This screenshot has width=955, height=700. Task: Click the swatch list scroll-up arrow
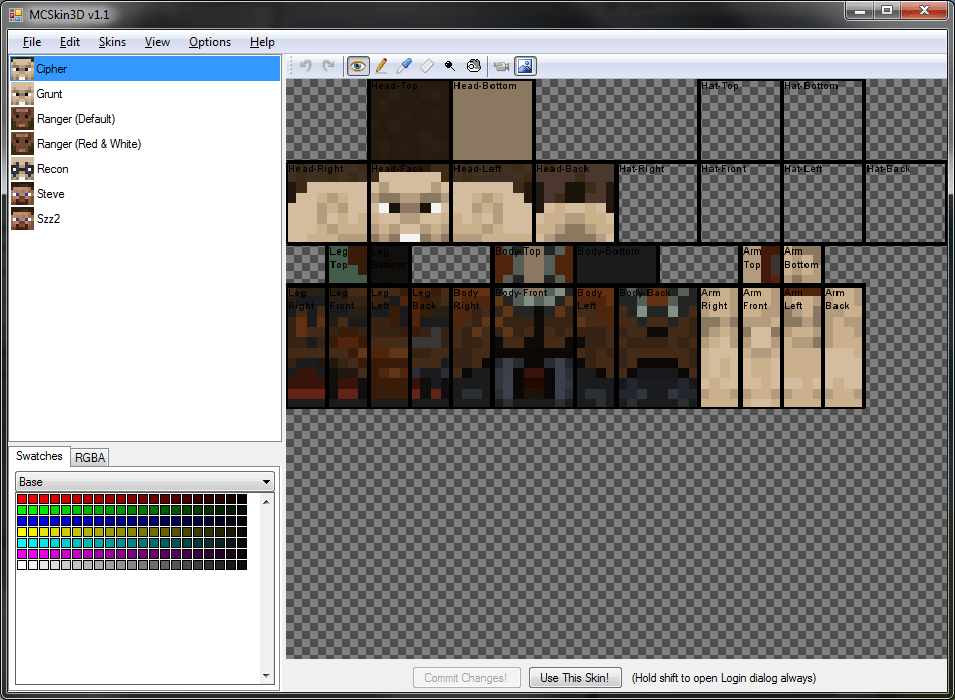266,502
